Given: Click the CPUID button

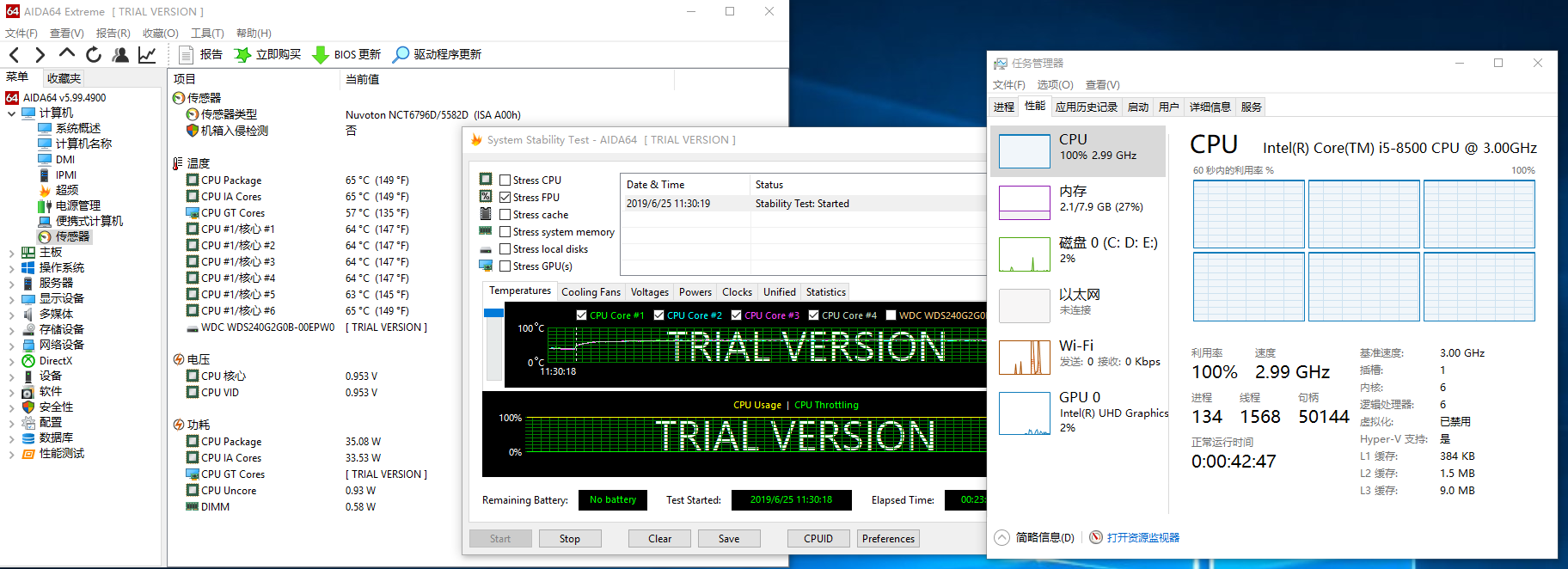Looking at the screenshot, I should (x=818, y=539).
